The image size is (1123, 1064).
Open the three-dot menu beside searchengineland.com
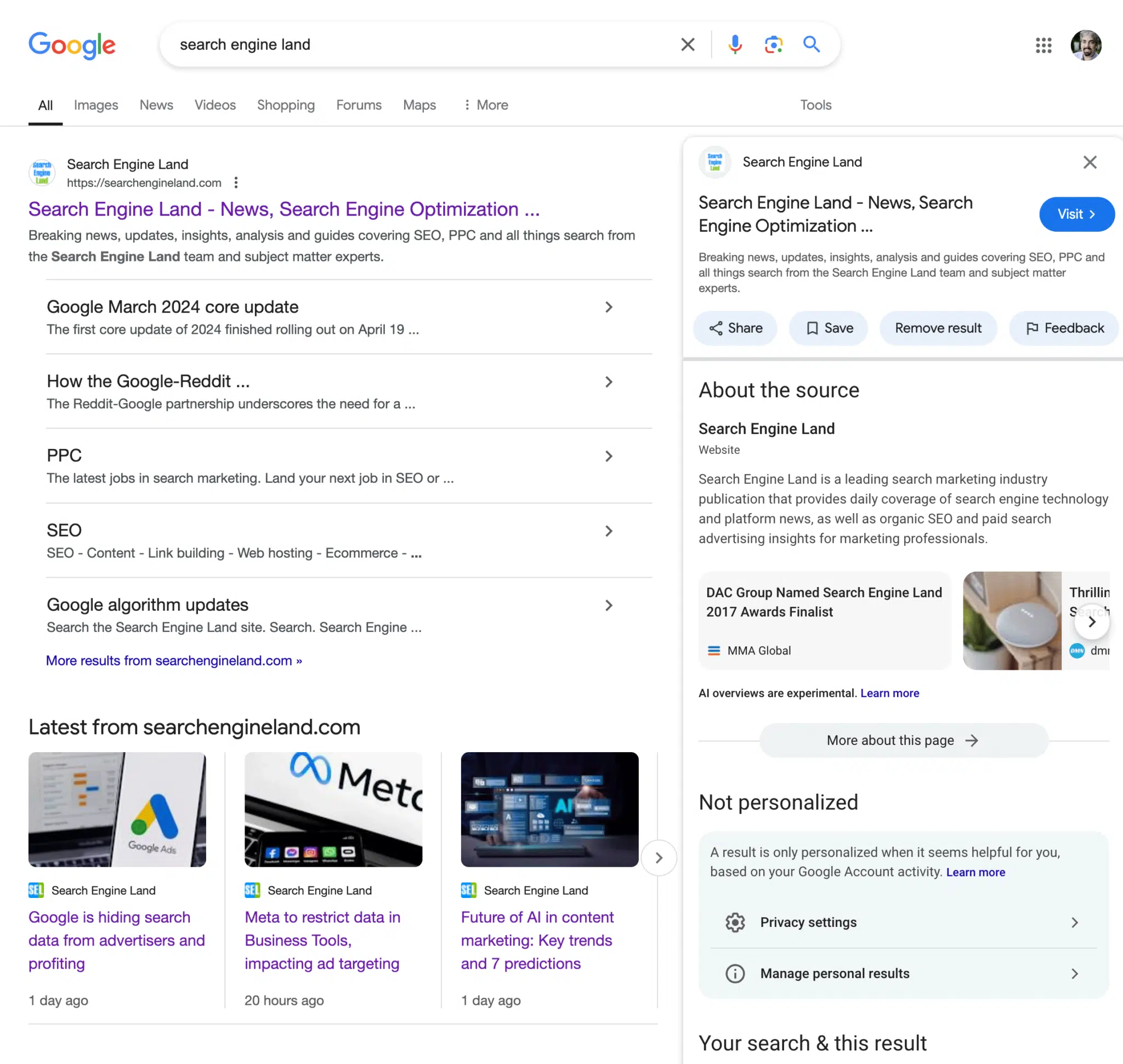[236, 183]
